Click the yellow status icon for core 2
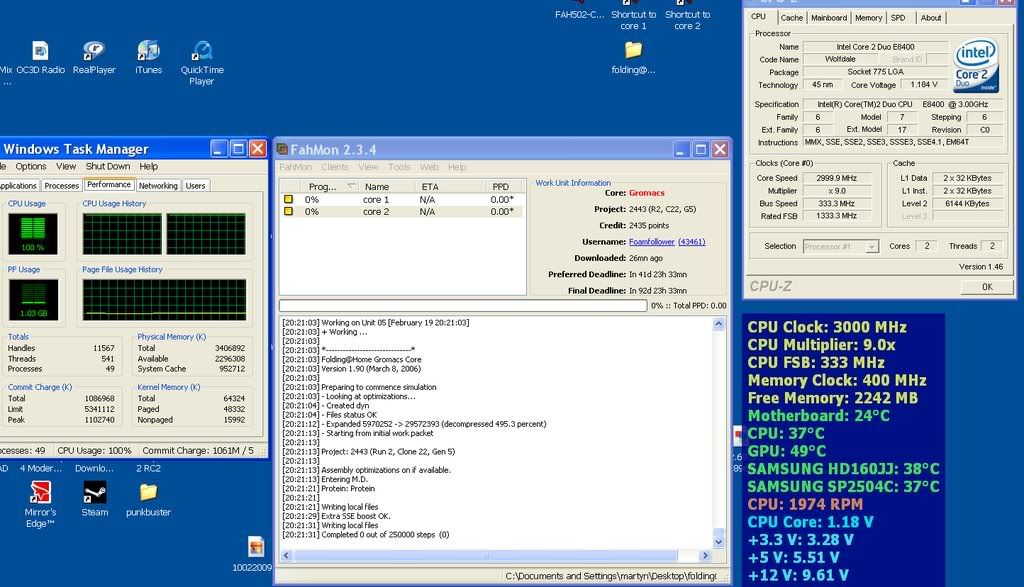 (x=288, y=212)
